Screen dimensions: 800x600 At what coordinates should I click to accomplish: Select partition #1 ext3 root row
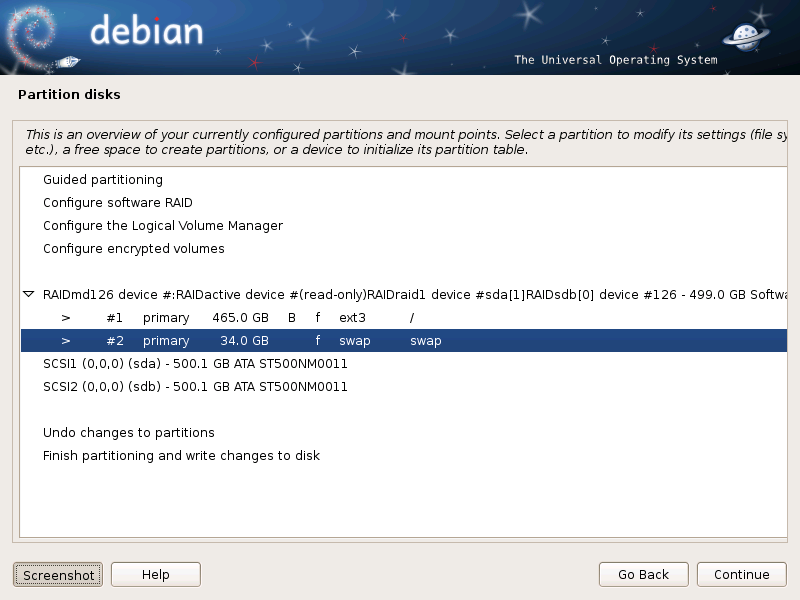click(x=404, y=317)
